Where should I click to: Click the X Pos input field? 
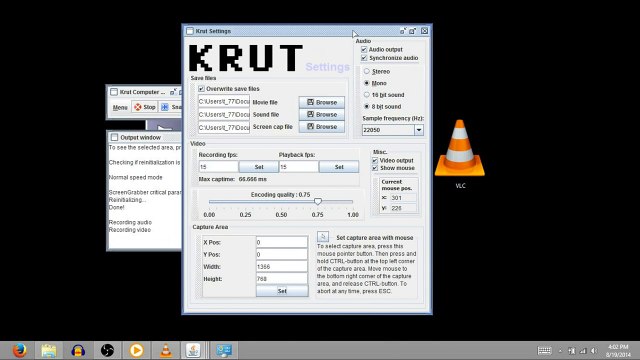(282, 242)
